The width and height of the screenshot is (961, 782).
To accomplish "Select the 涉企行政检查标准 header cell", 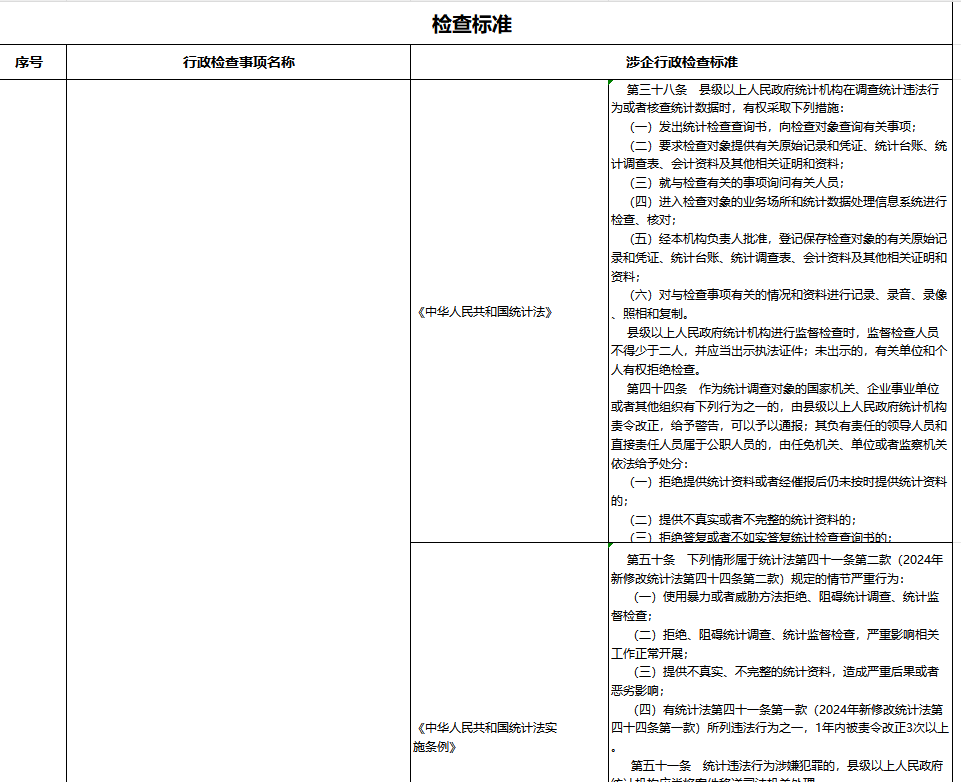I will pyautogui.click(x=681, y=62).
